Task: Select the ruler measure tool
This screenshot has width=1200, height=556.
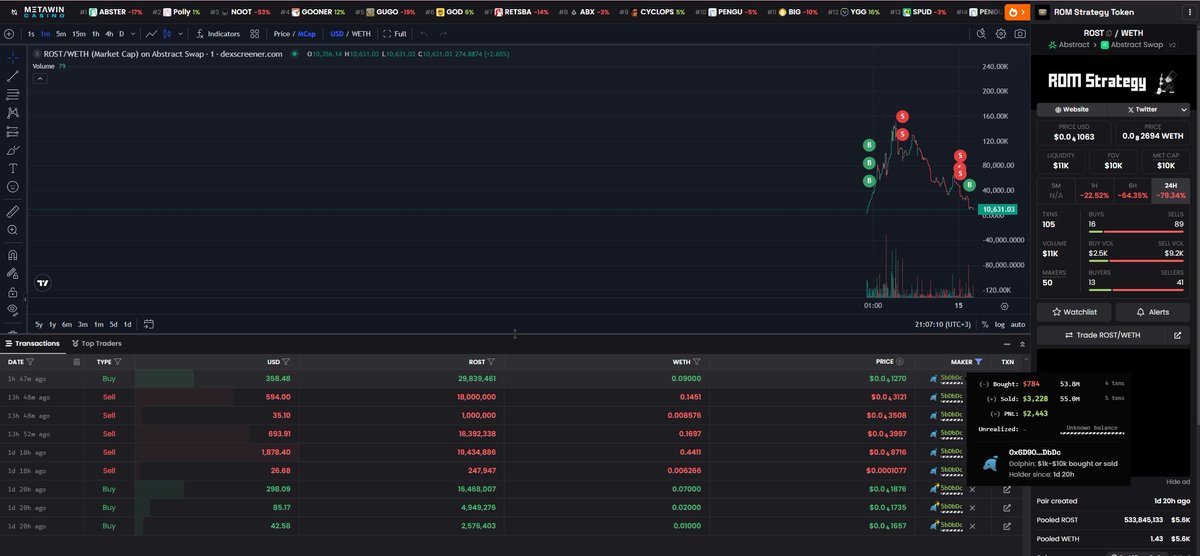Action: point(12,211)
